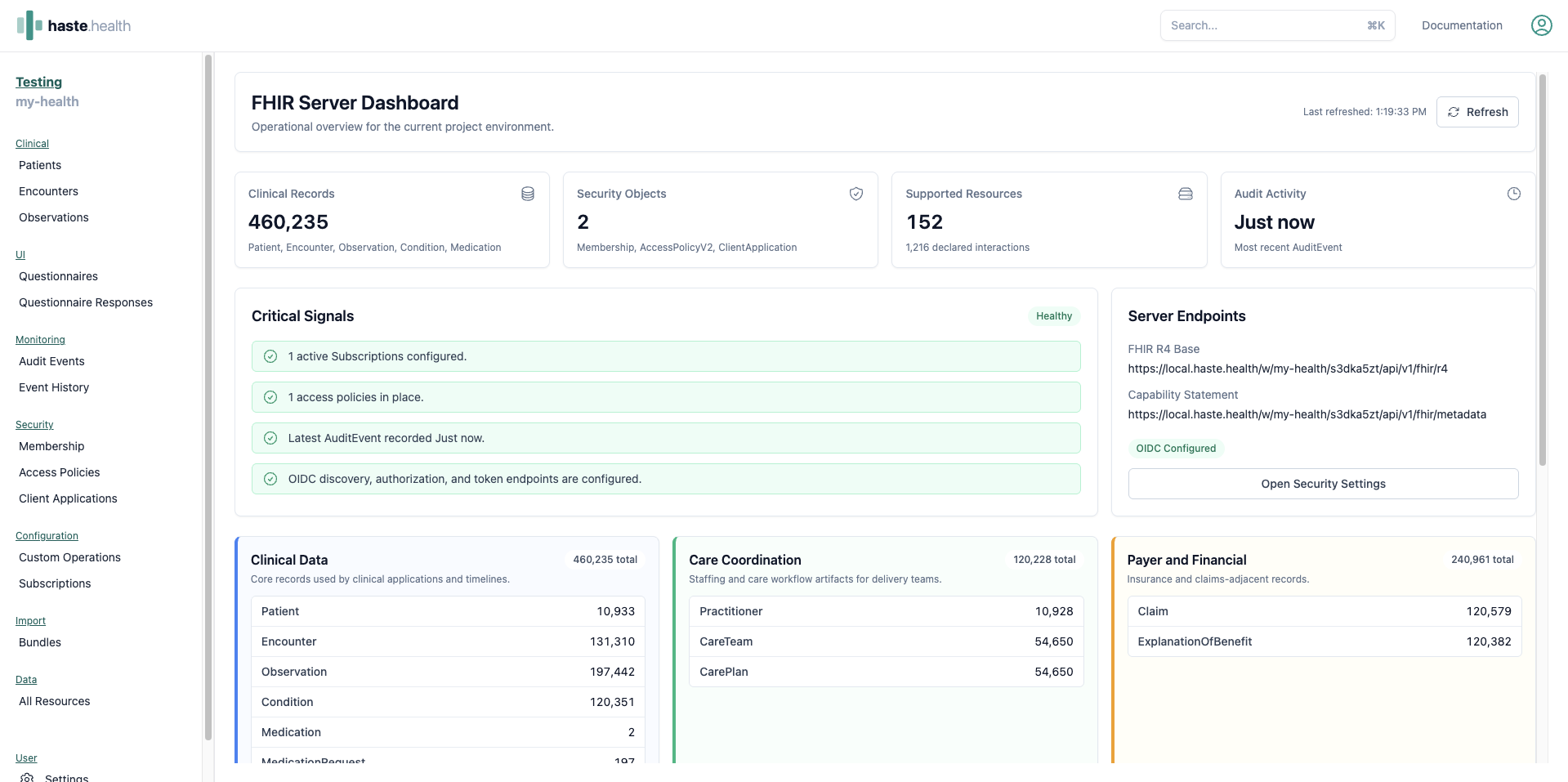1568x782 pixels.
Task: Click the Configuration section heading
Action: pos(47,536)
